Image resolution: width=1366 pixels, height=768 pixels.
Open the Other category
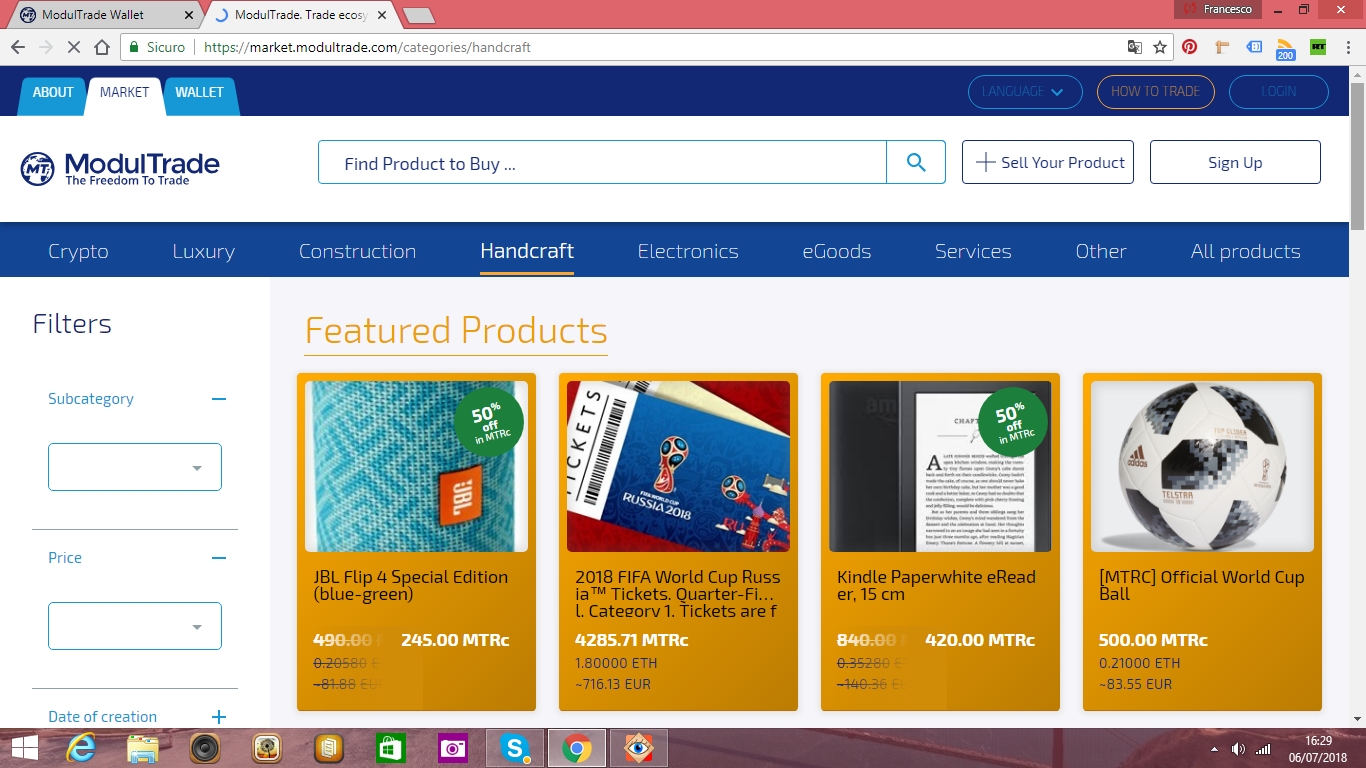[x=1101, y=251]
